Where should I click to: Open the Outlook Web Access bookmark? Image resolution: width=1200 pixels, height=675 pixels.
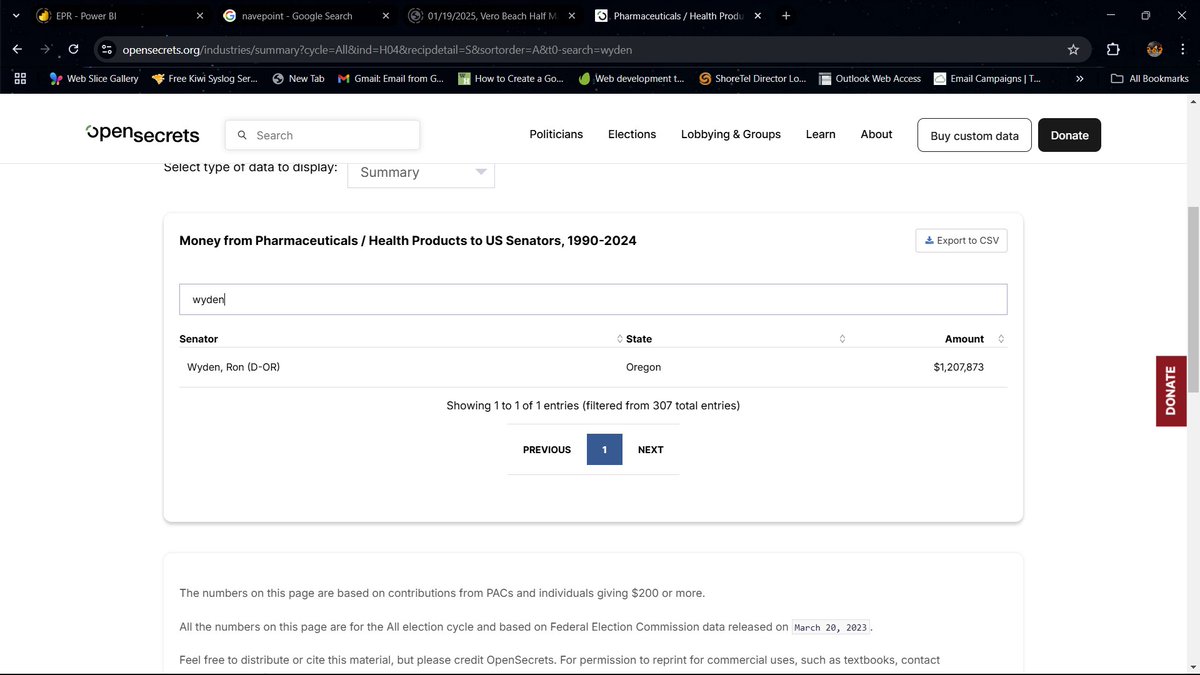(870, 78)
